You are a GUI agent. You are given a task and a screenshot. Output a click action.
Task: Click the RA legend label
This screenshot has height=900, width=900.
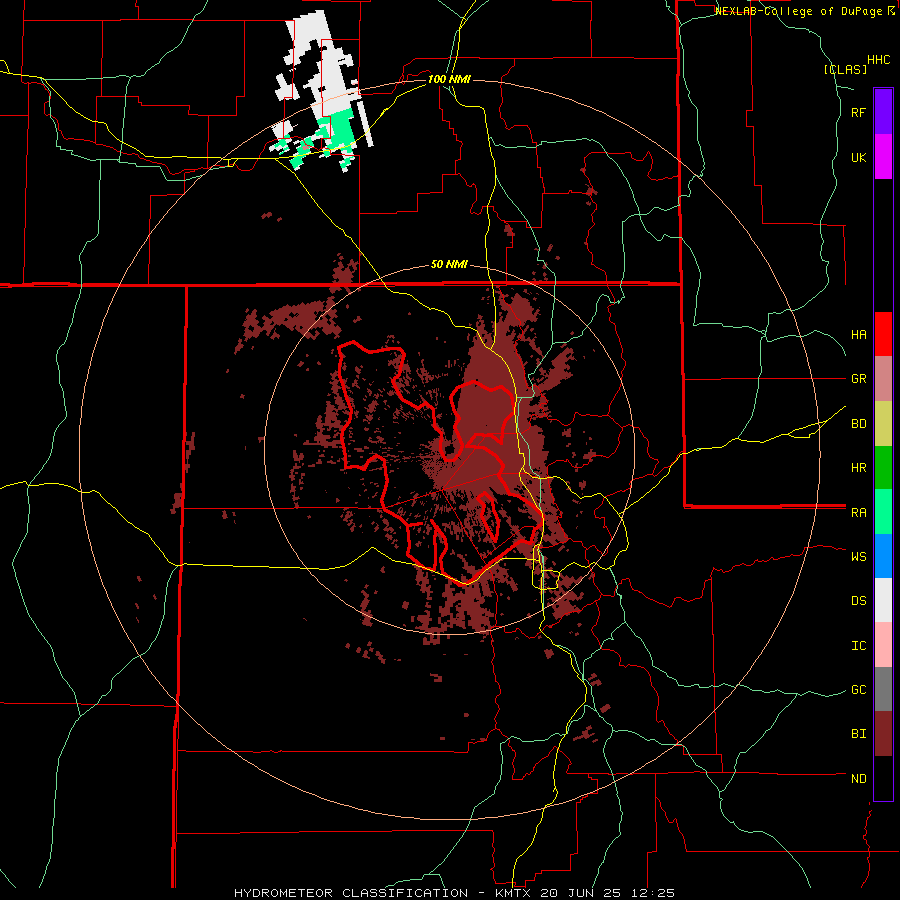(858, 512)
